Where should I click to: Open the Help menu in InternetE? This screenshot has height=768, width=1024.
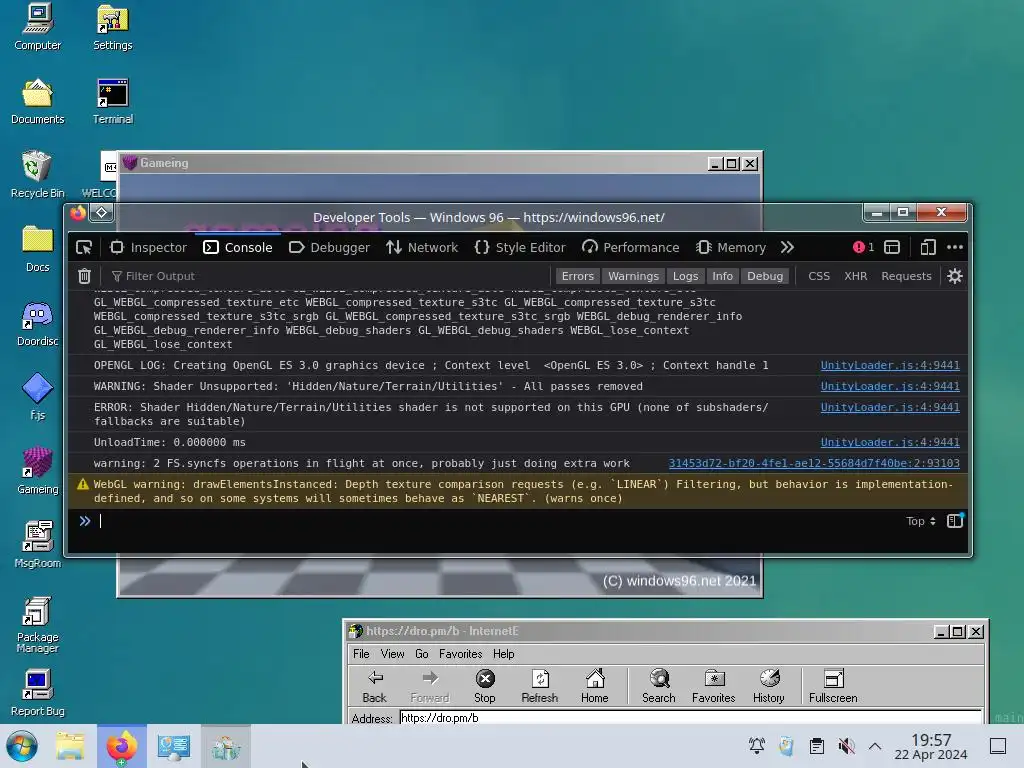coord(504,654)
